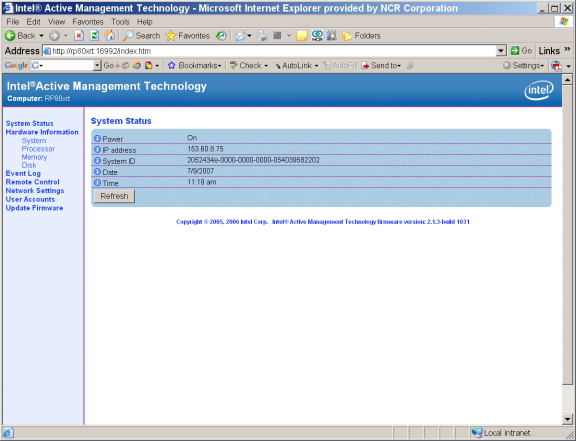Viewport: 576px width, 441px height.
Task: Open the Remote Control link
Action: coord(32,182)
